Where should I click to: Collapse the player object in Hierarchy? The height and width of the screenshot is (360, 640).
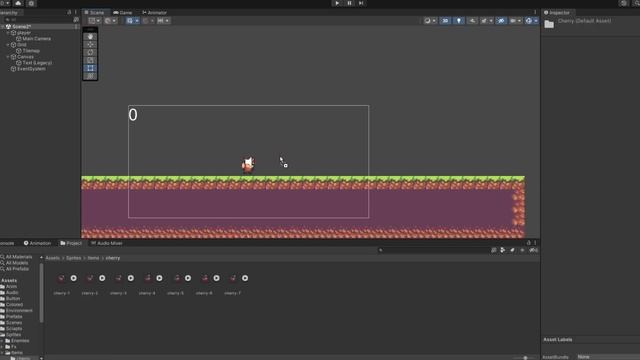8,33
